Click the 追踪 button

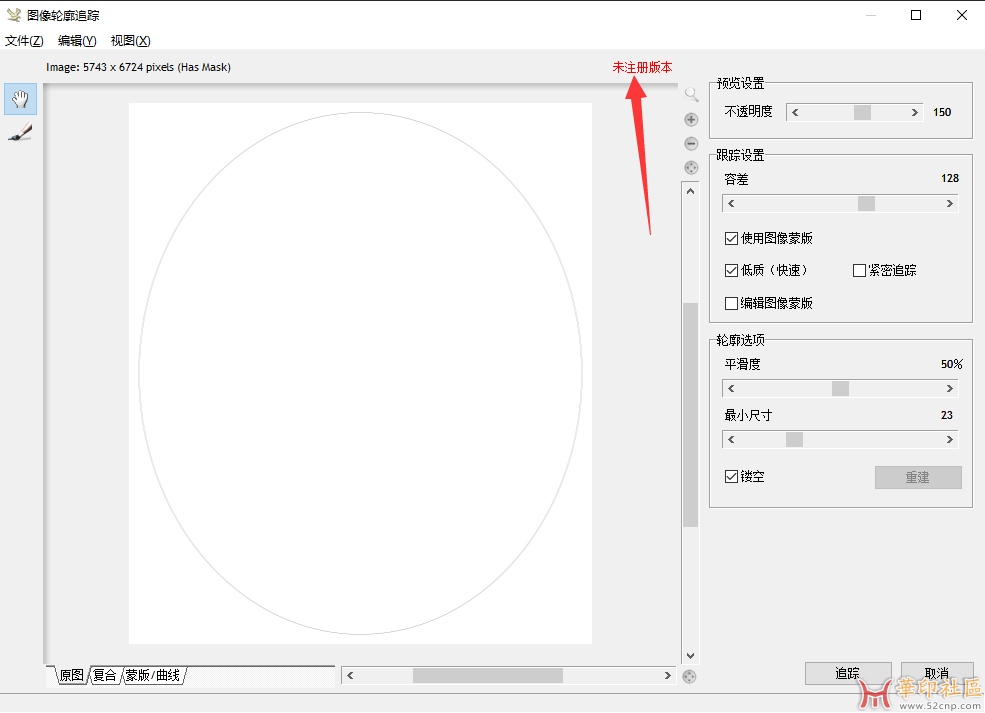point(847,674)
